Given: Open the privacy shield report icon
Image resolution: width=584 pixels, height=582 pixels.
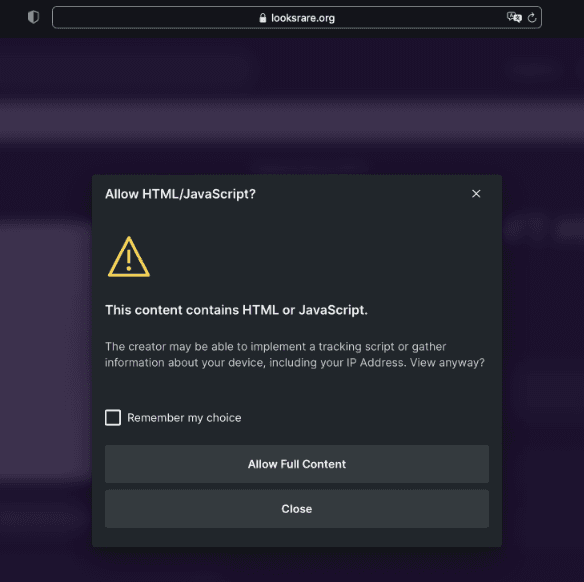Looking at the screenshot, I should (x=34, y=17).
